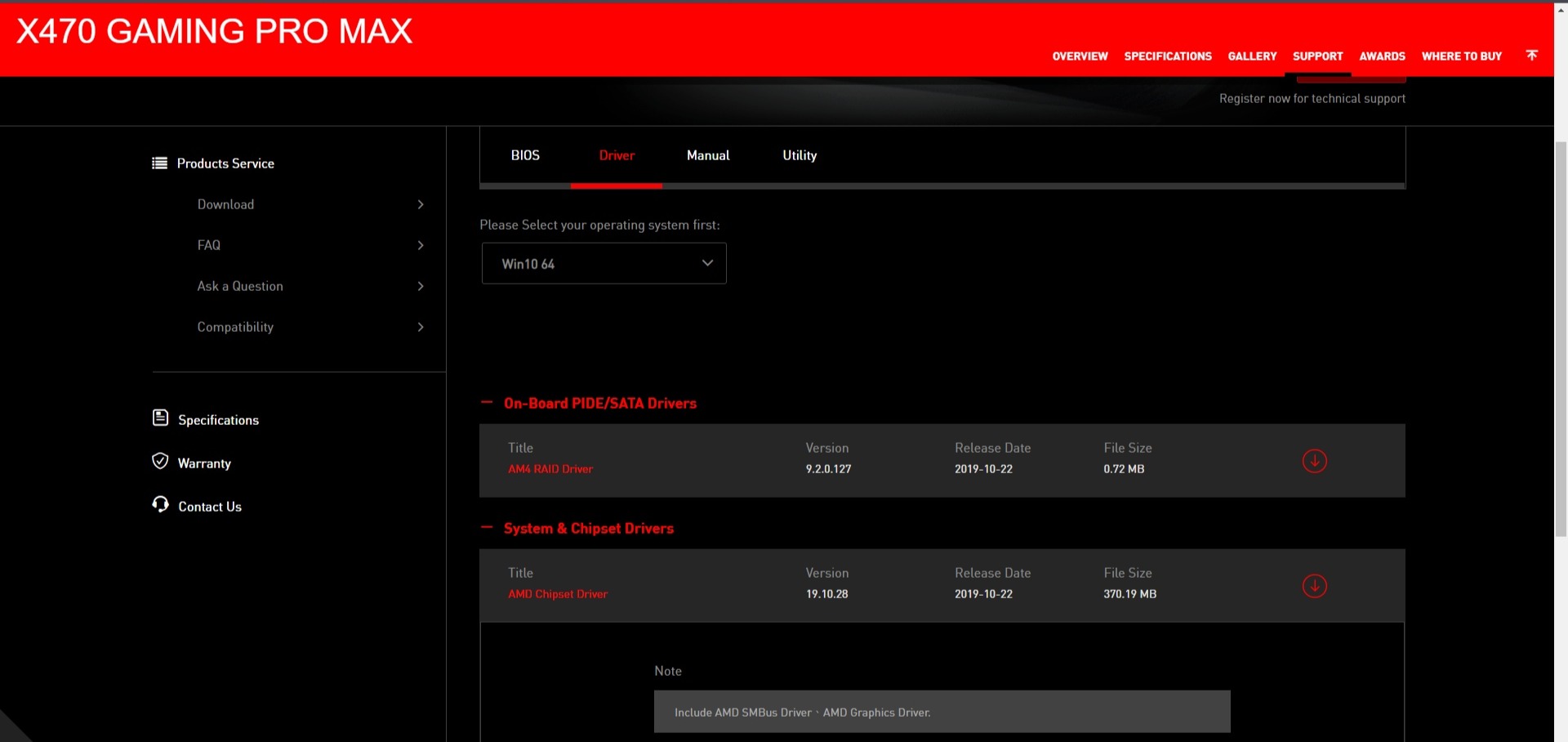Expand the Compatibility sidebar chevron
Image resolution: width=1568 pixels, height=742 pixels.
point(421,327)
